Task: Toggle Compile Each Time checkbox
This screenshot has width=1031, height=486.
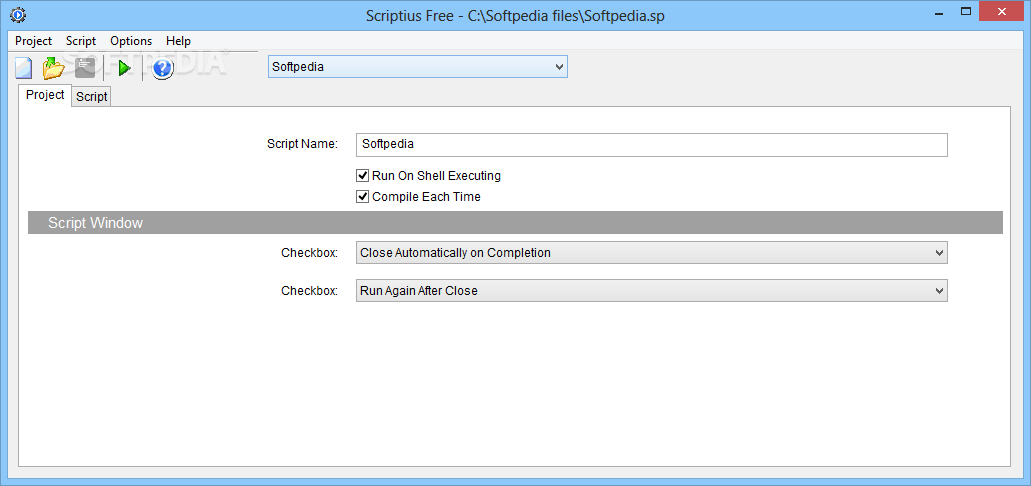Action: [x=362, y=197]
